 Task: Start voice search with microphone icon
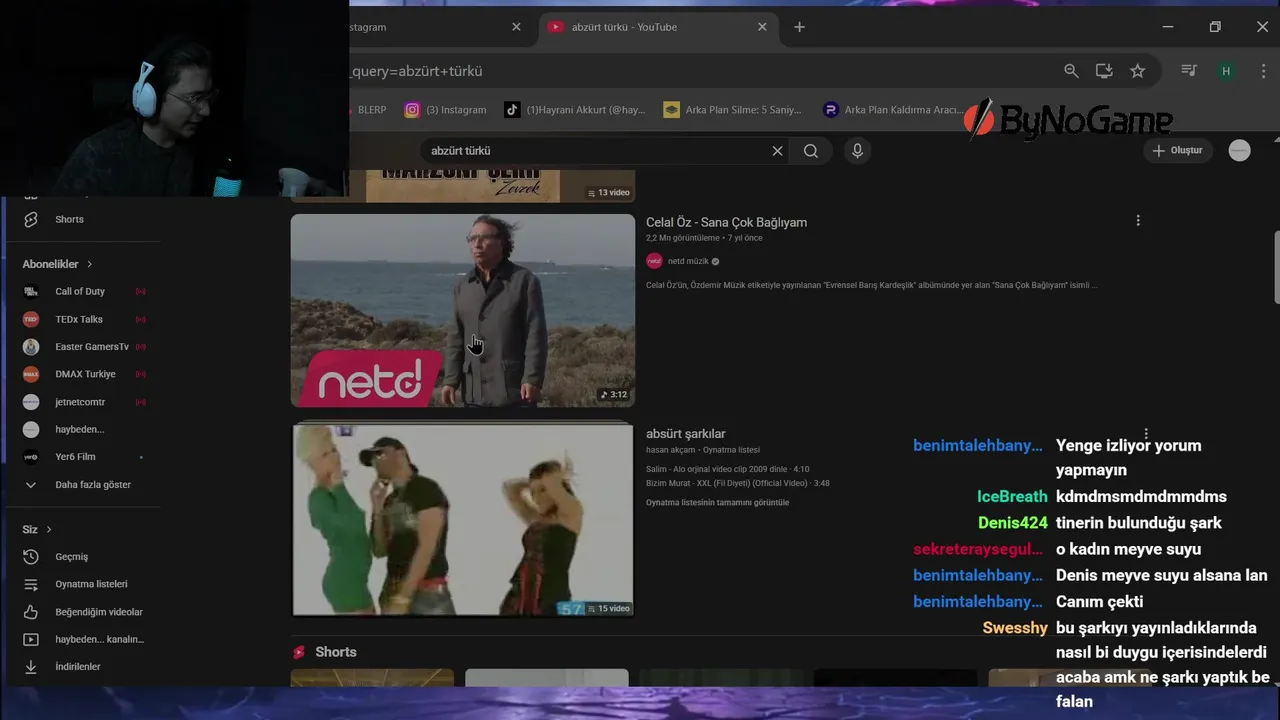(x=857, y=151)
